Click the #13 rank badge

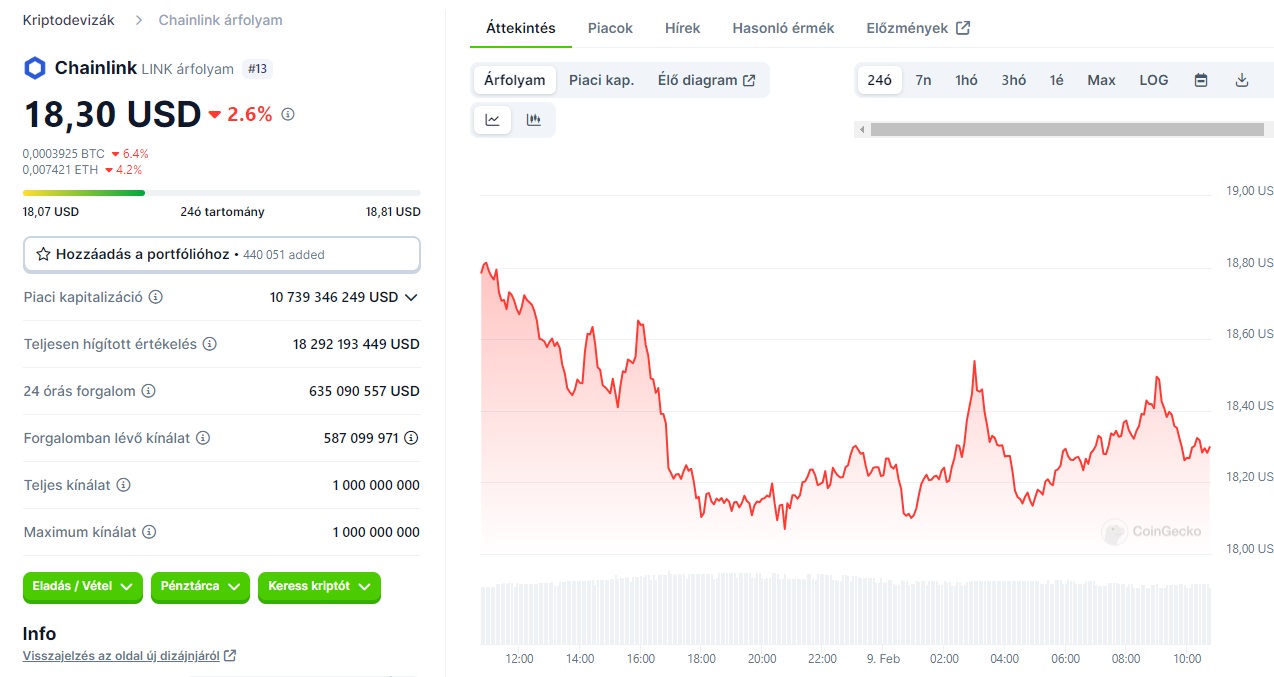click(x=257, y=69)
